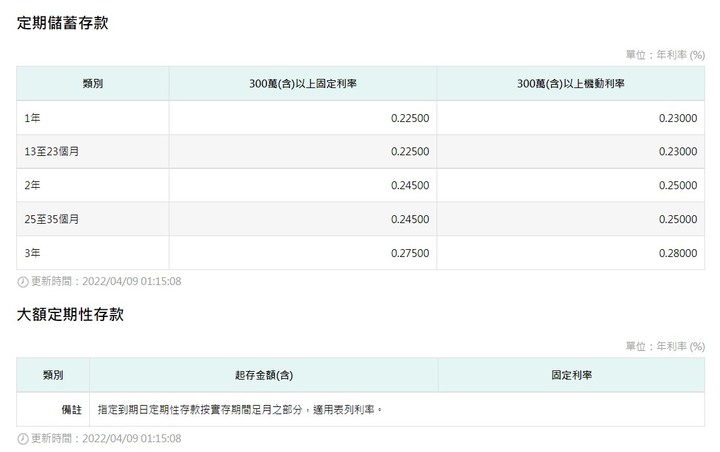Select the 1年 row label
Image resolution: width=720 pixels, height=452 pixels.
32,118
